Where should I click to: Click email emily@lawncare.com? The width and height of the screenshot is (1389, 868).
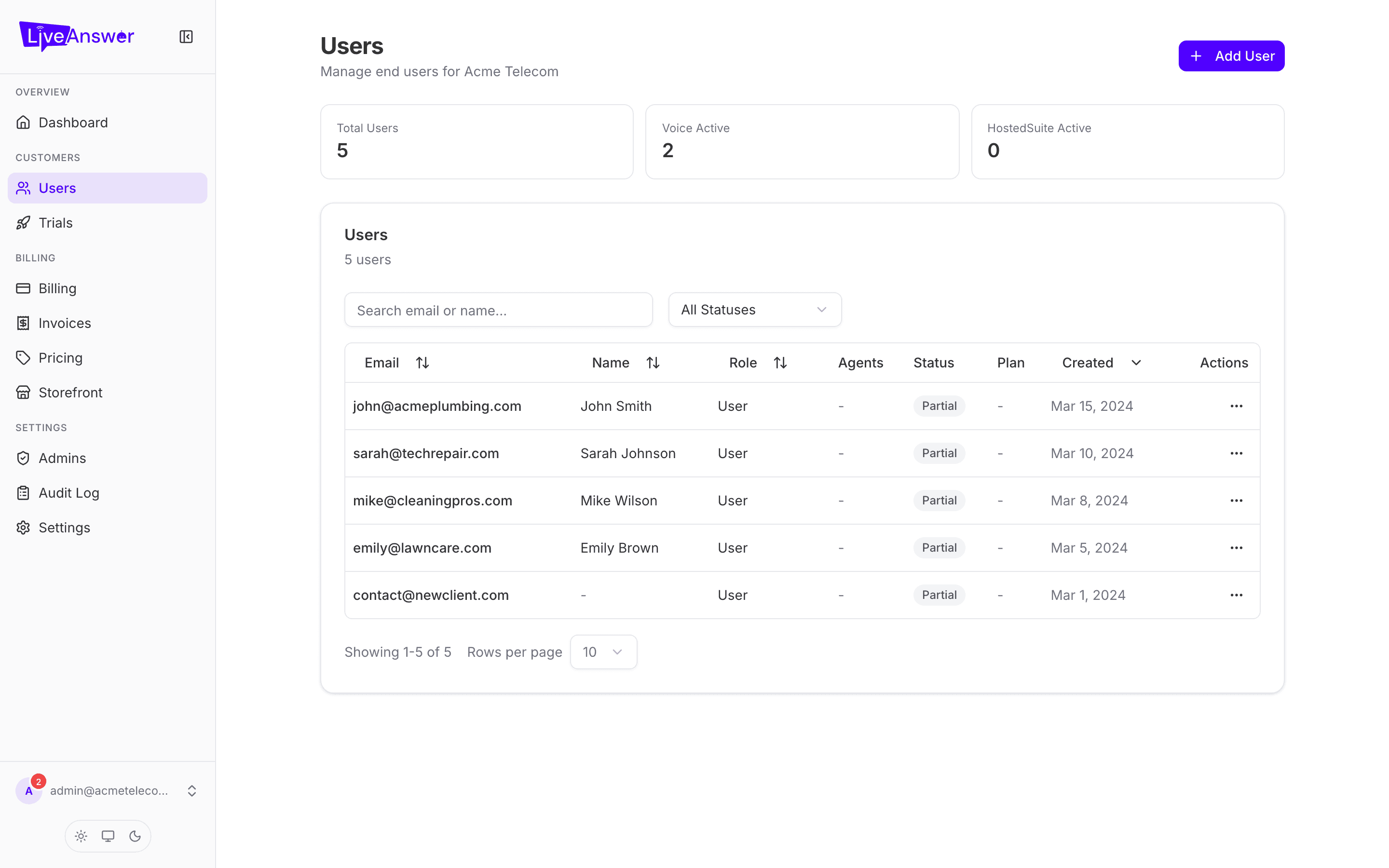click(x=422, y=548)
